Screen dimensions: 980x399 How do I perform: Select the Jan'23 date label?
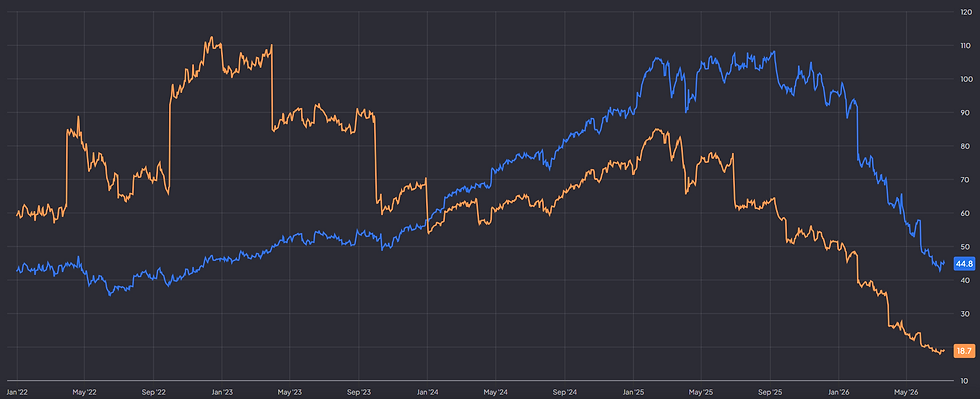click(x=222, y=392)
